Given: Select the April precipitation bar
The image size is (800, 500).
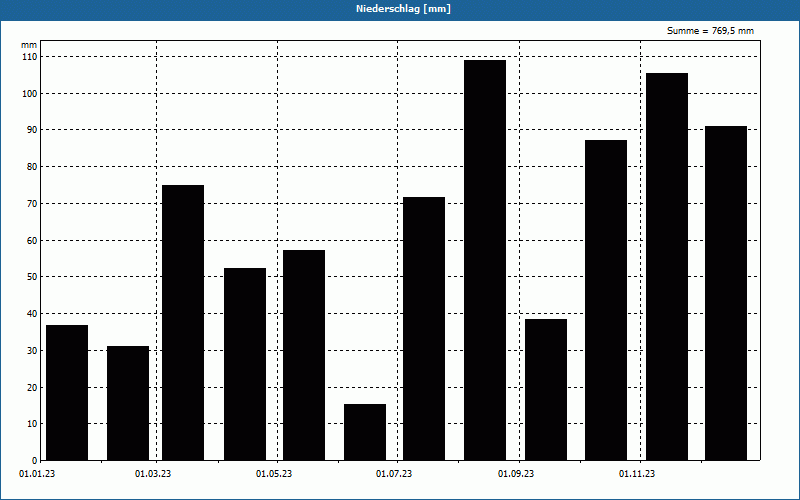Looking at the screenshot, I should pos(245,364).
